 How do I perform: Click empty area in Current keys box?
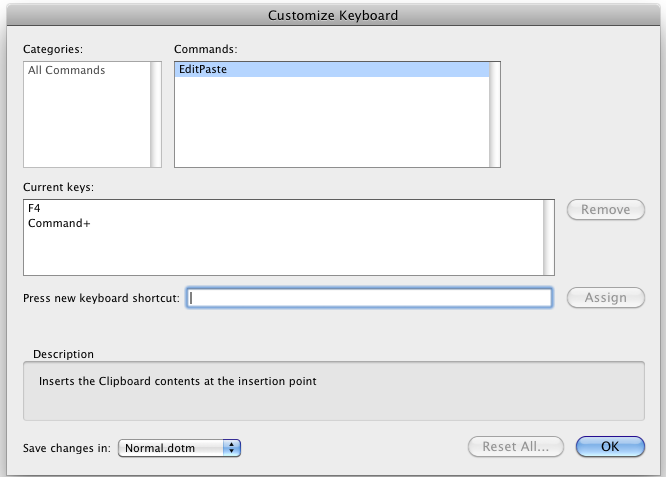[284, 253]
